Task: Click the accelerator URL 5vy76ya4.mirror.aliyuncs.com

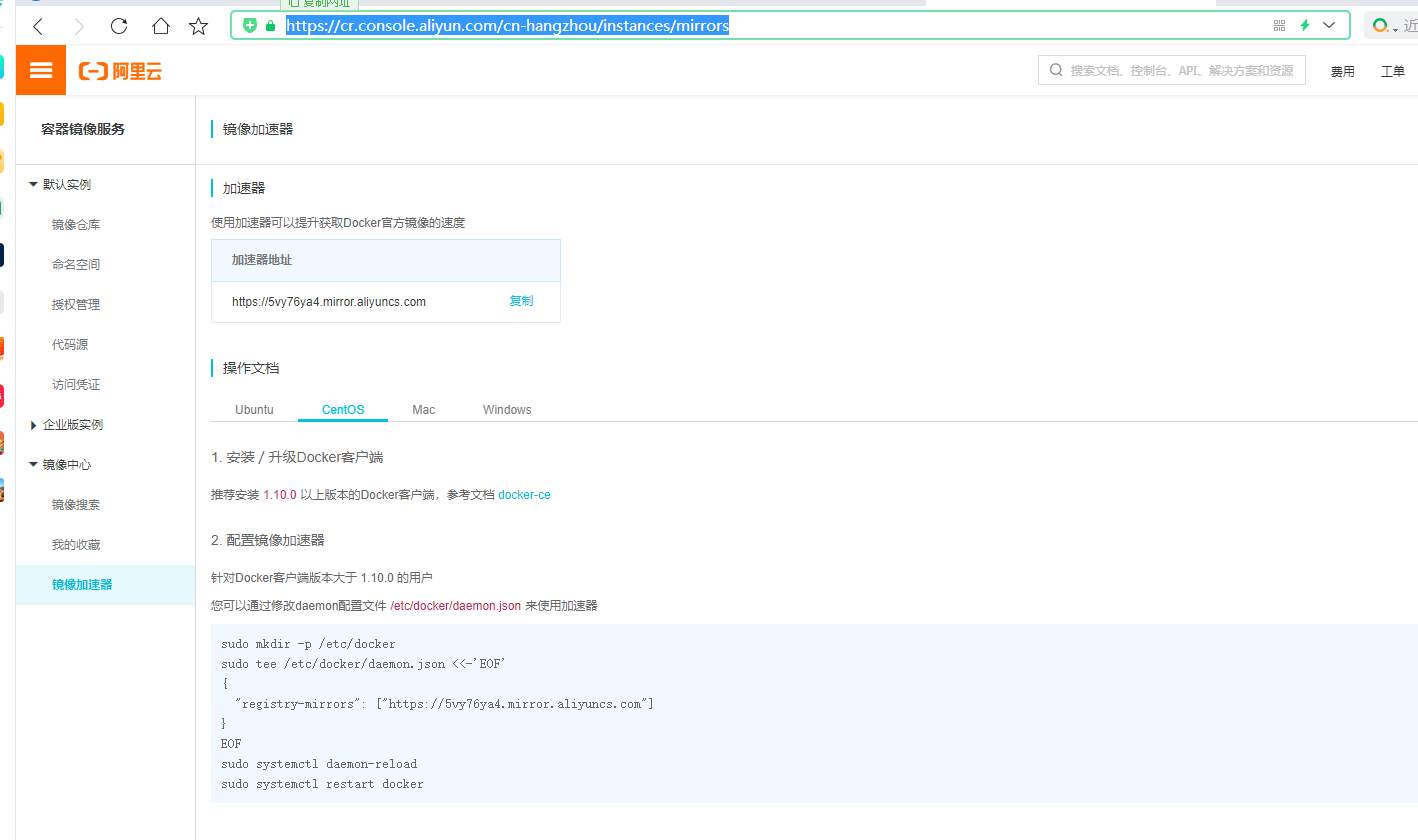Action: coord(329,302)
